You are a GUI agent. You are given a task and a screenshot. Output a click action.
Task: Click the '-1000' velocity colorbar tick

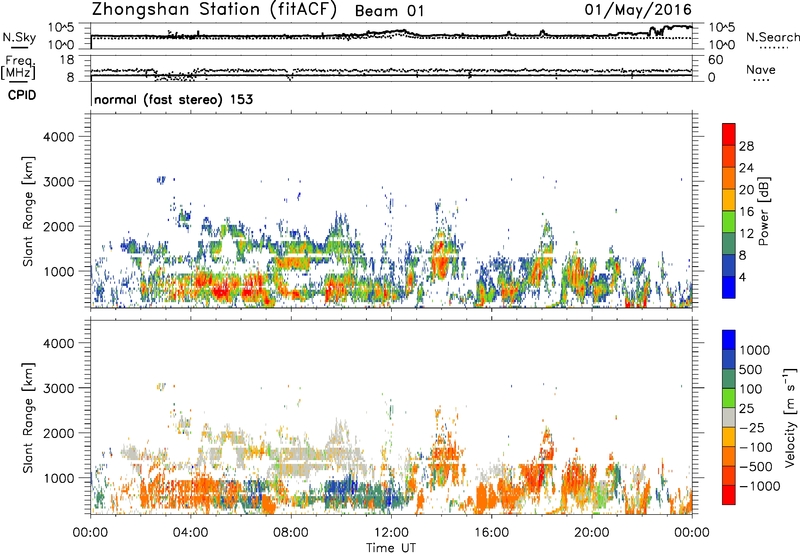click(760, 486)
